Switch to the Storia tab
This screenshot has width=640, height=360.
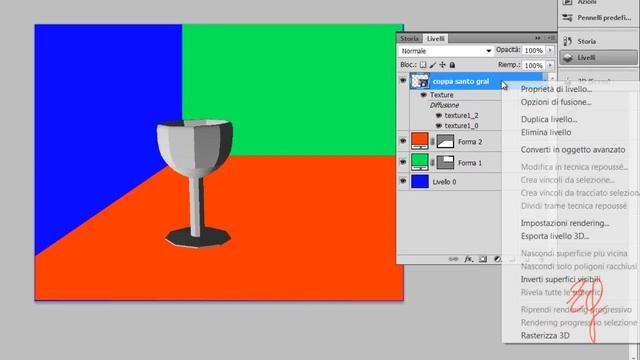tap(409, 38)
